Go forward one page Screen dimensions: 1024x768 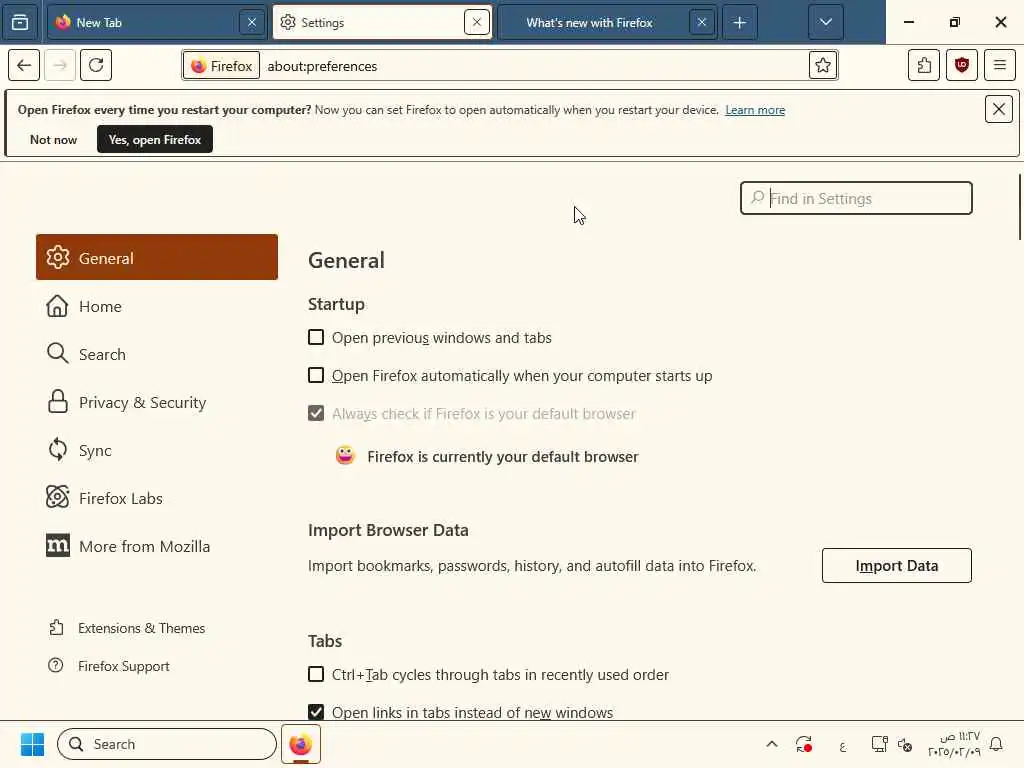click(60, 65)
